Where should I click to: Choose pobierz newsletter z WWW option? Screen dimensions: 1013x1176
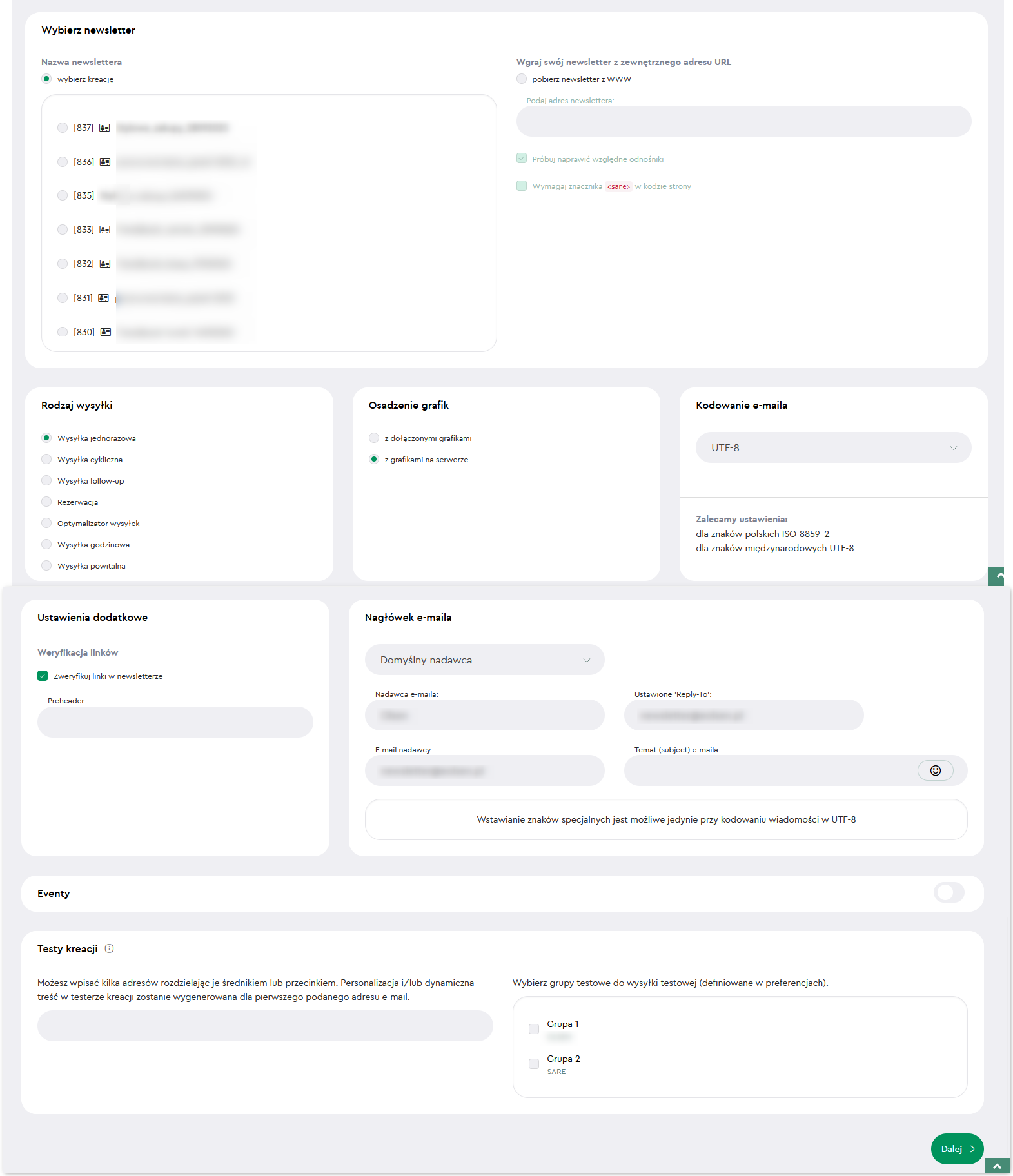coord(522,79)
